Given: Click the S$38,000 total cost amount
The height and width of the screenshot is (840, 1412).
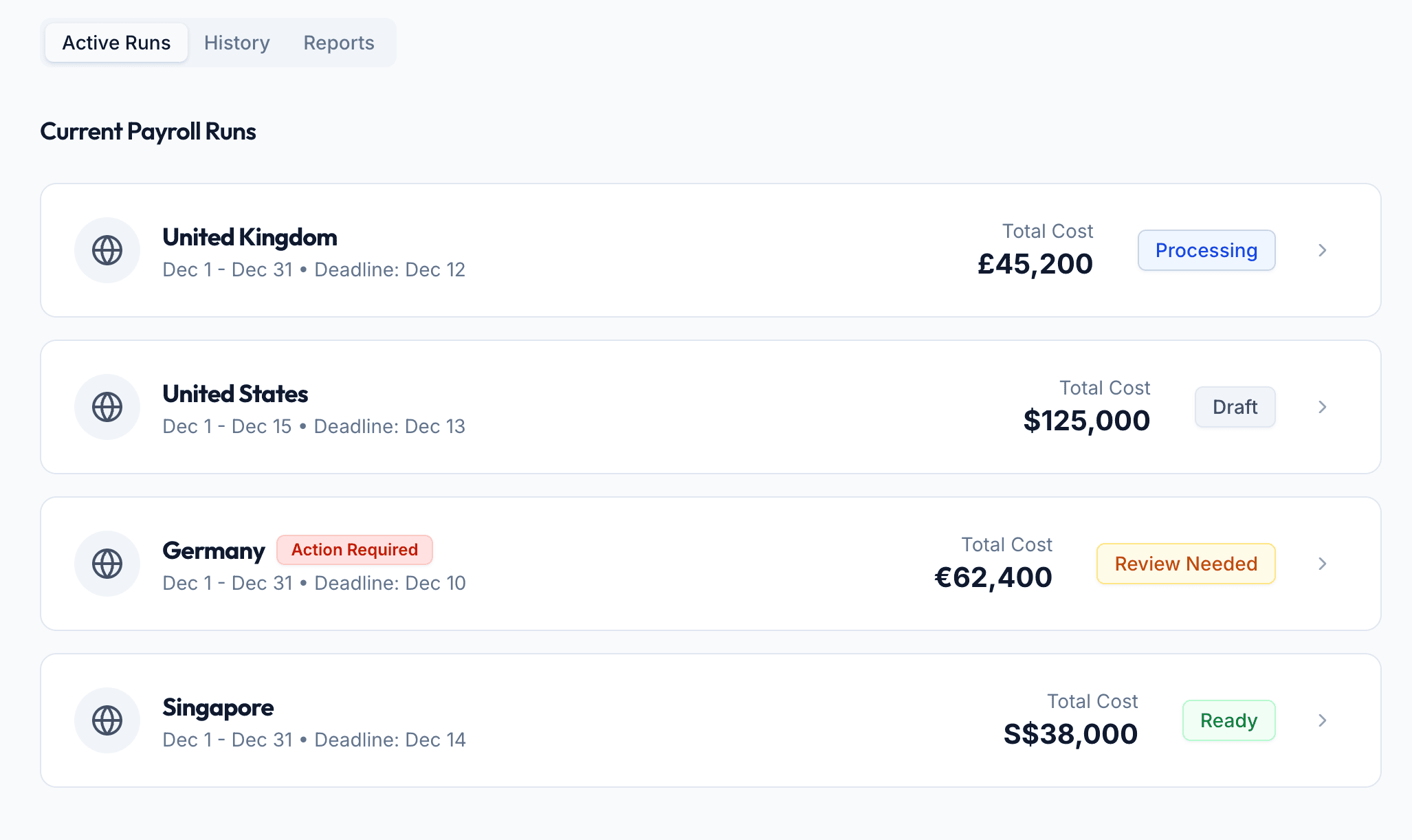Looking at the screenshot, I should coord(1069,733).
